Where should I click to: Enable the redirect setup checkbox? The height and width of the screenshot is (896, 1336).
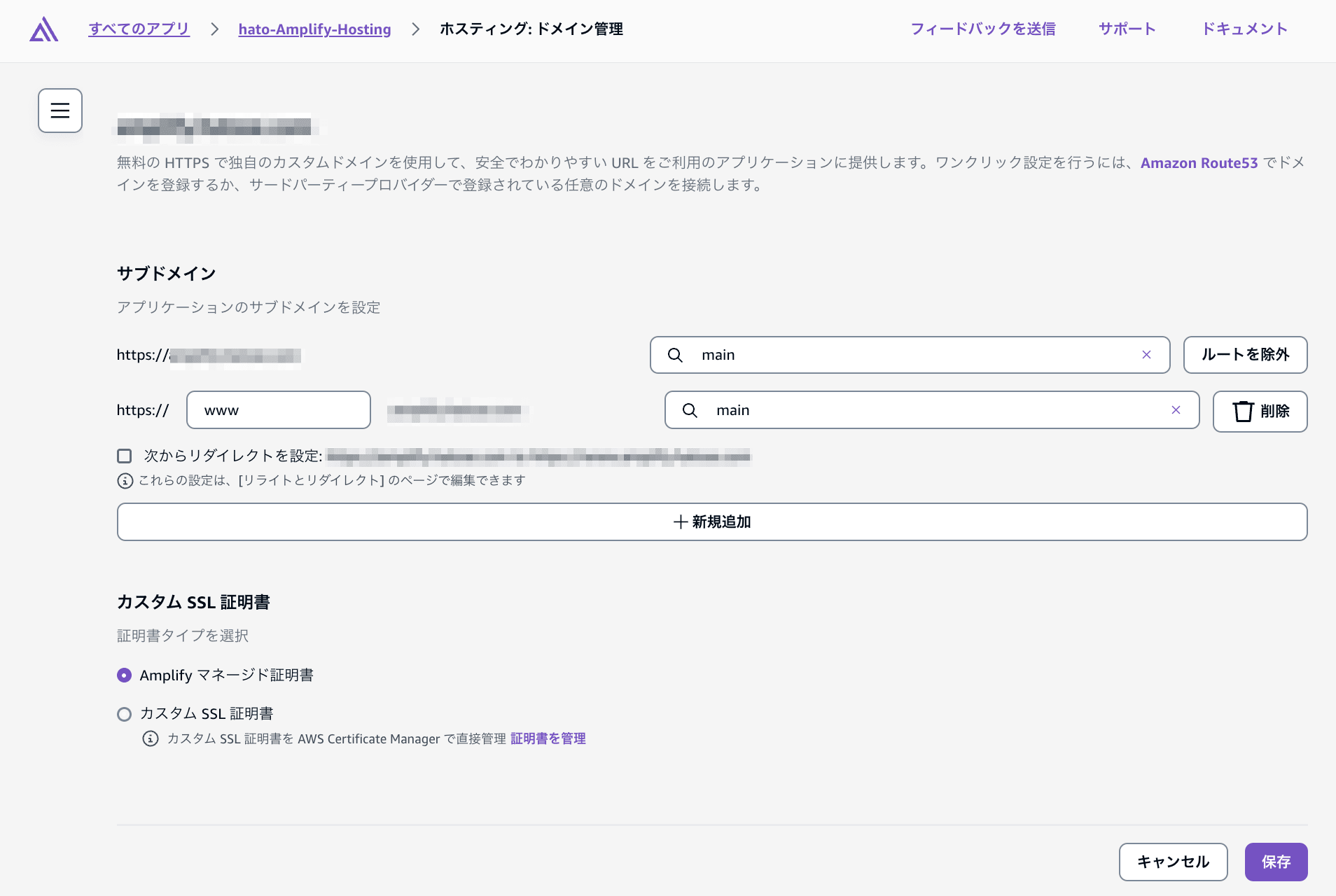point(125,456)
